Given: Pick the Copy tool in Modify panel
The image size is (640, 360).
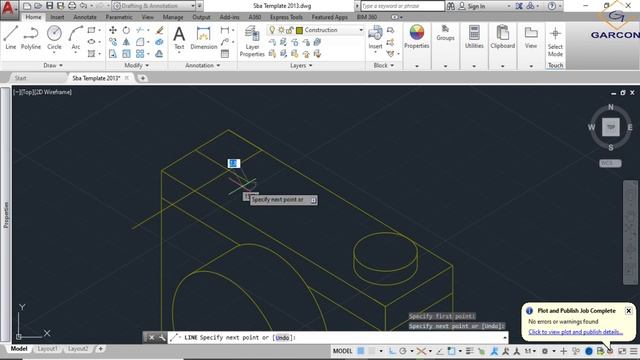Looking at the screenshot, I should coord(113,42).
